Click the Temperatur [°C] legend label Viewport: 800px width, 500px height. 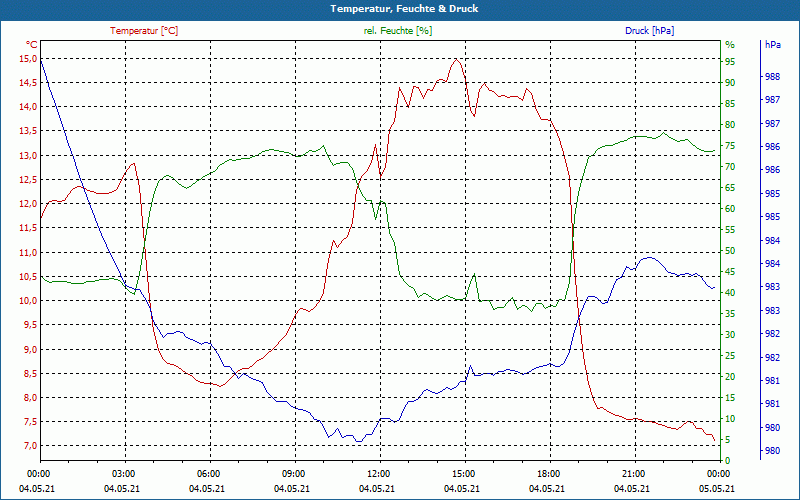[144, 31]
